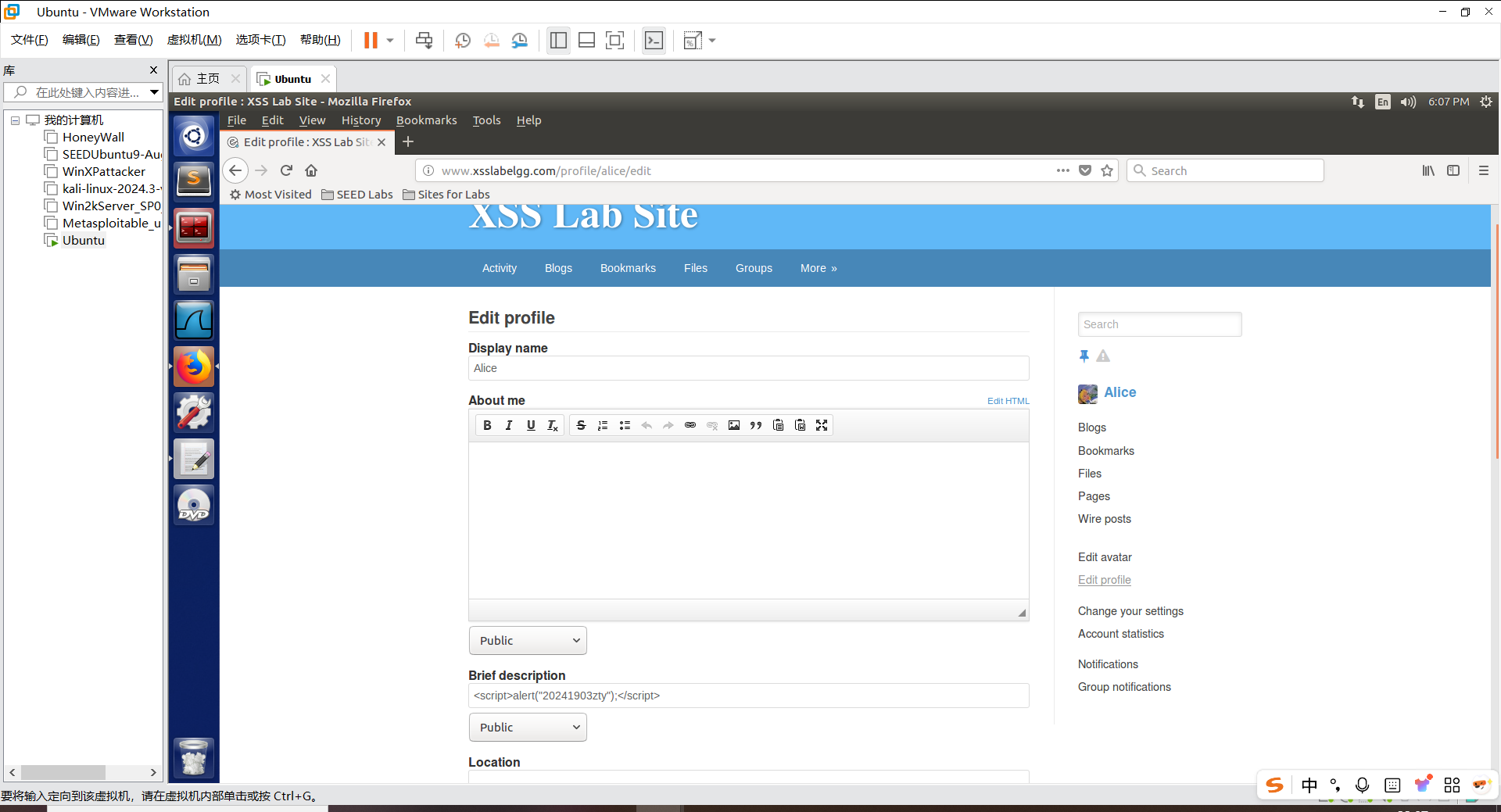Toggle Sogou punctuation mode
Screen dimensions: 1501x812
pos(1335,785)
